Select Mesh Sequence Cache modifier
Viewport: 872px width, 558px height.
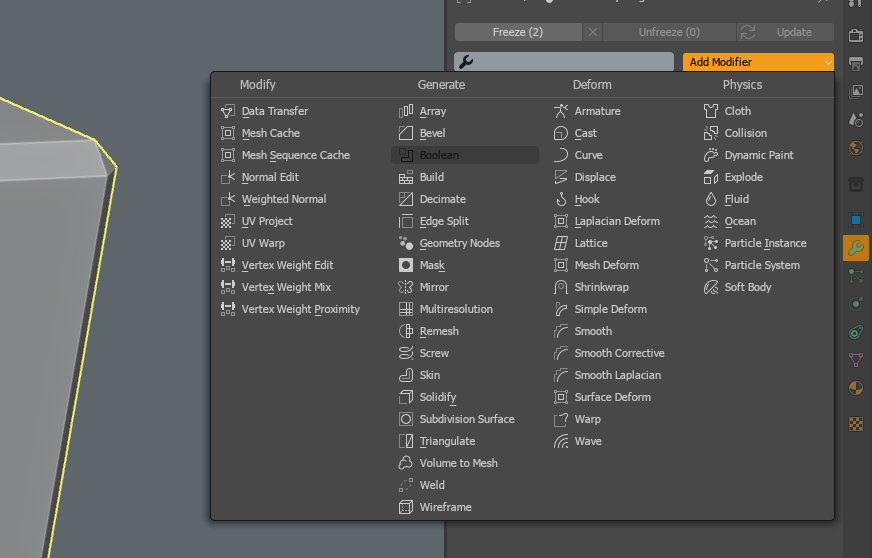click(x=295, y=155)
